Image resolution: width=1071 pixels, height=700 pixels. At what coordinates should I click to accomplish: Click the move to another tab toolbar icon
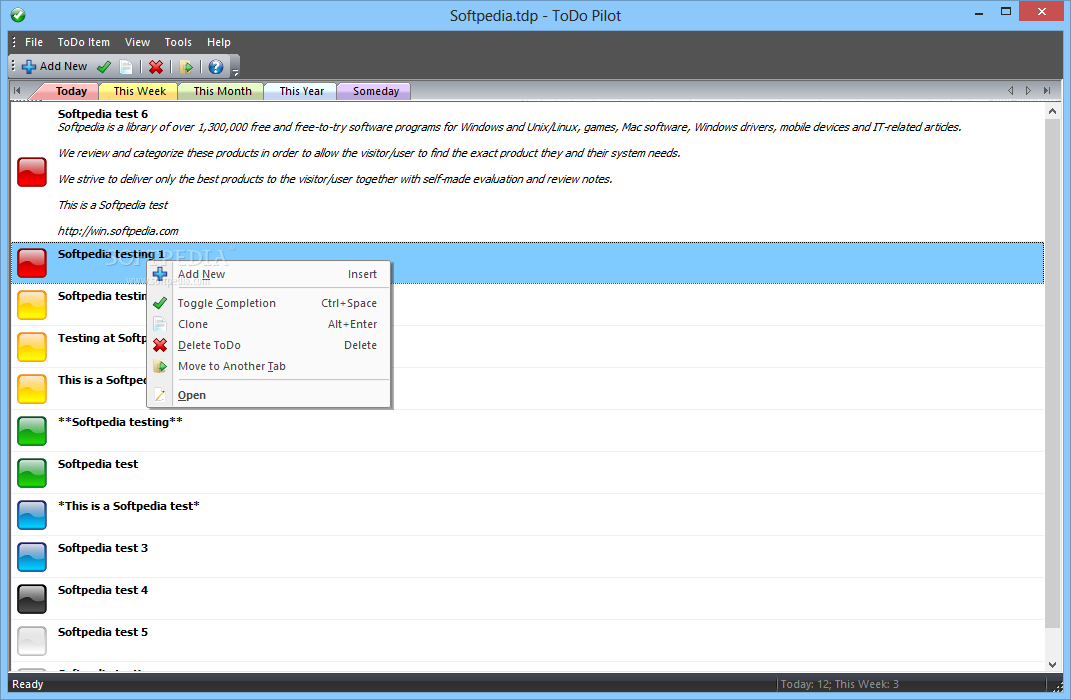(x=186, y=66)
